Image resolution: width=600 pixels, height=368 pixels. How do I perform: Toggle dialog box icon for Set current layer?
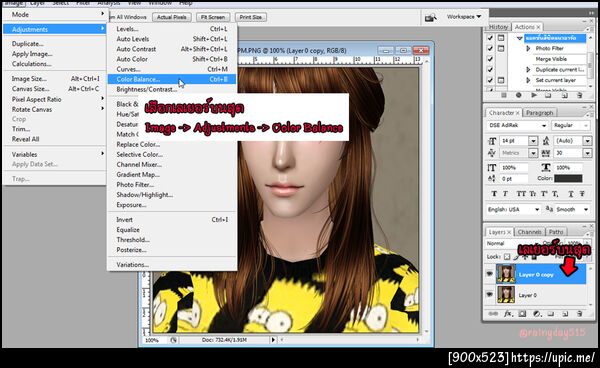tap(501, 80)
